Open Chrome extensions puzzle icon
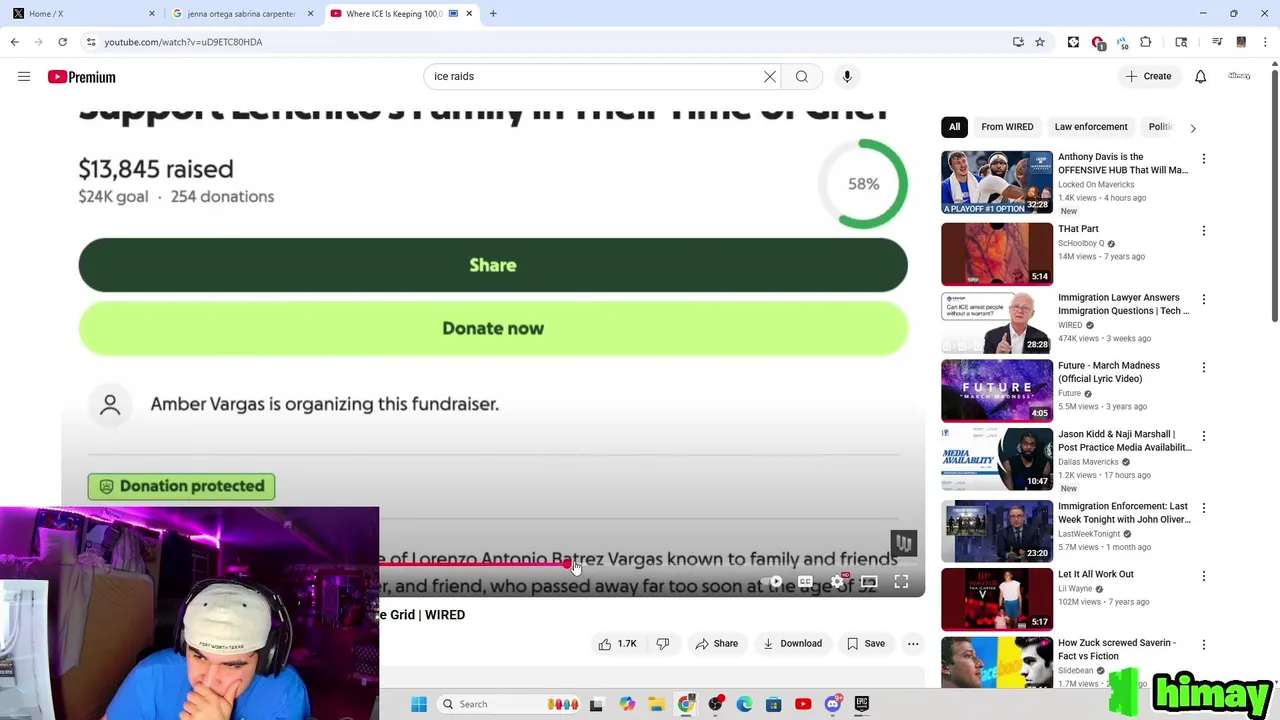The height and width of the screenshot is (720, 1280). point(1146,42)
